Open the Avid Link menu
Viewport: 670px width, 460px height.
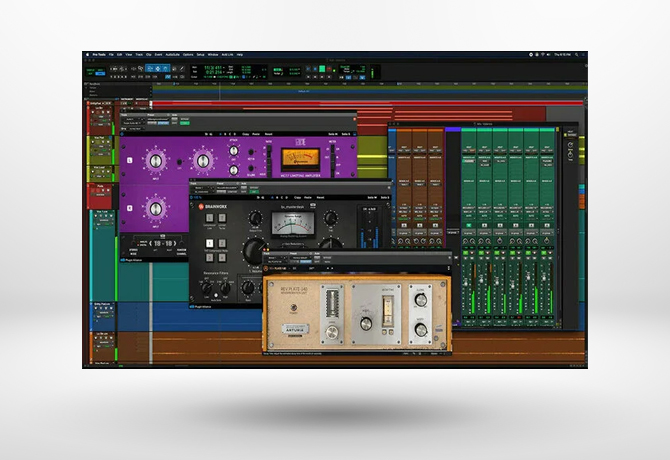227,55
